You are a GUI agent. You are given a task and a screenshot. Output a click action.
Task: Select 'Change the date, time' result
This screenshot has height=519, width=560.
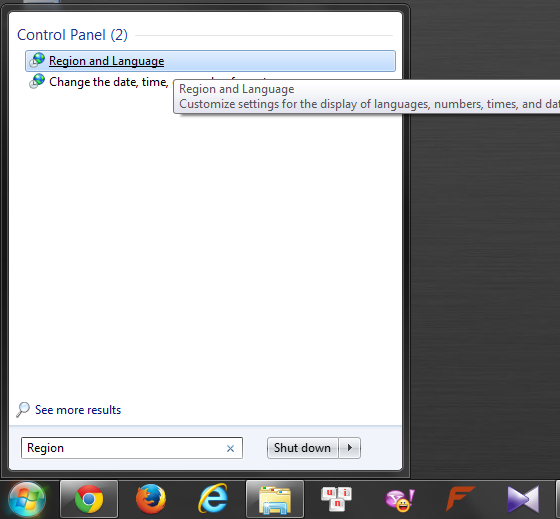(x=109, y=82)
